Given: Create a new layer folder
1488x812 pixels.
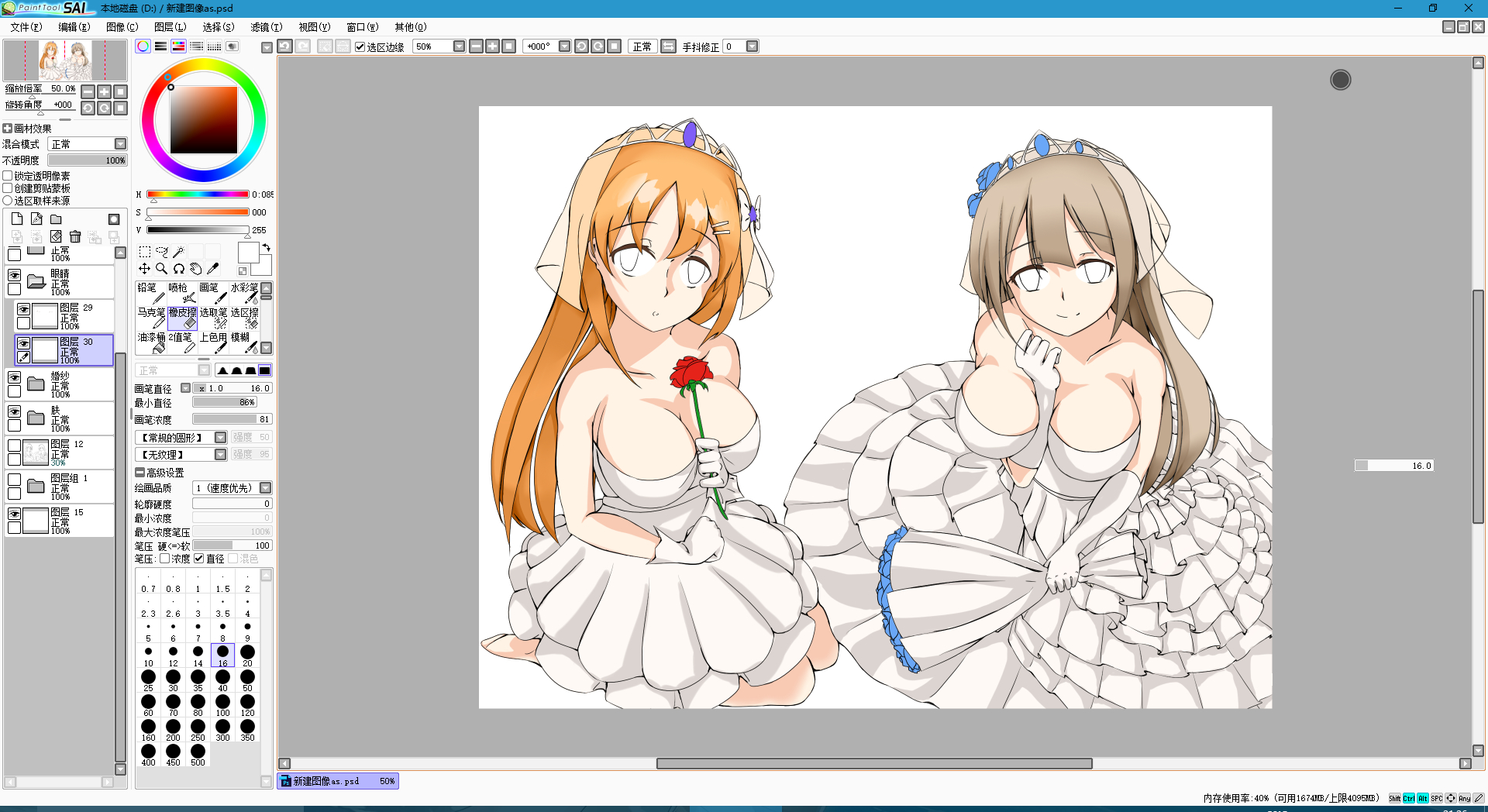Looking at the screenshot, I should tap(56, 219).
